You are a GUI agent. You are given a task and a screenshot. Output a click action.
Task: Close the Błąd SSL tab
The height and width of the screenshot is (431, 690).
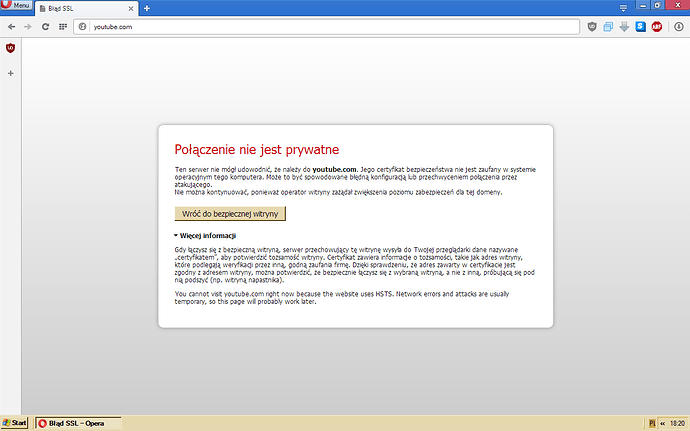click(131, 8)
